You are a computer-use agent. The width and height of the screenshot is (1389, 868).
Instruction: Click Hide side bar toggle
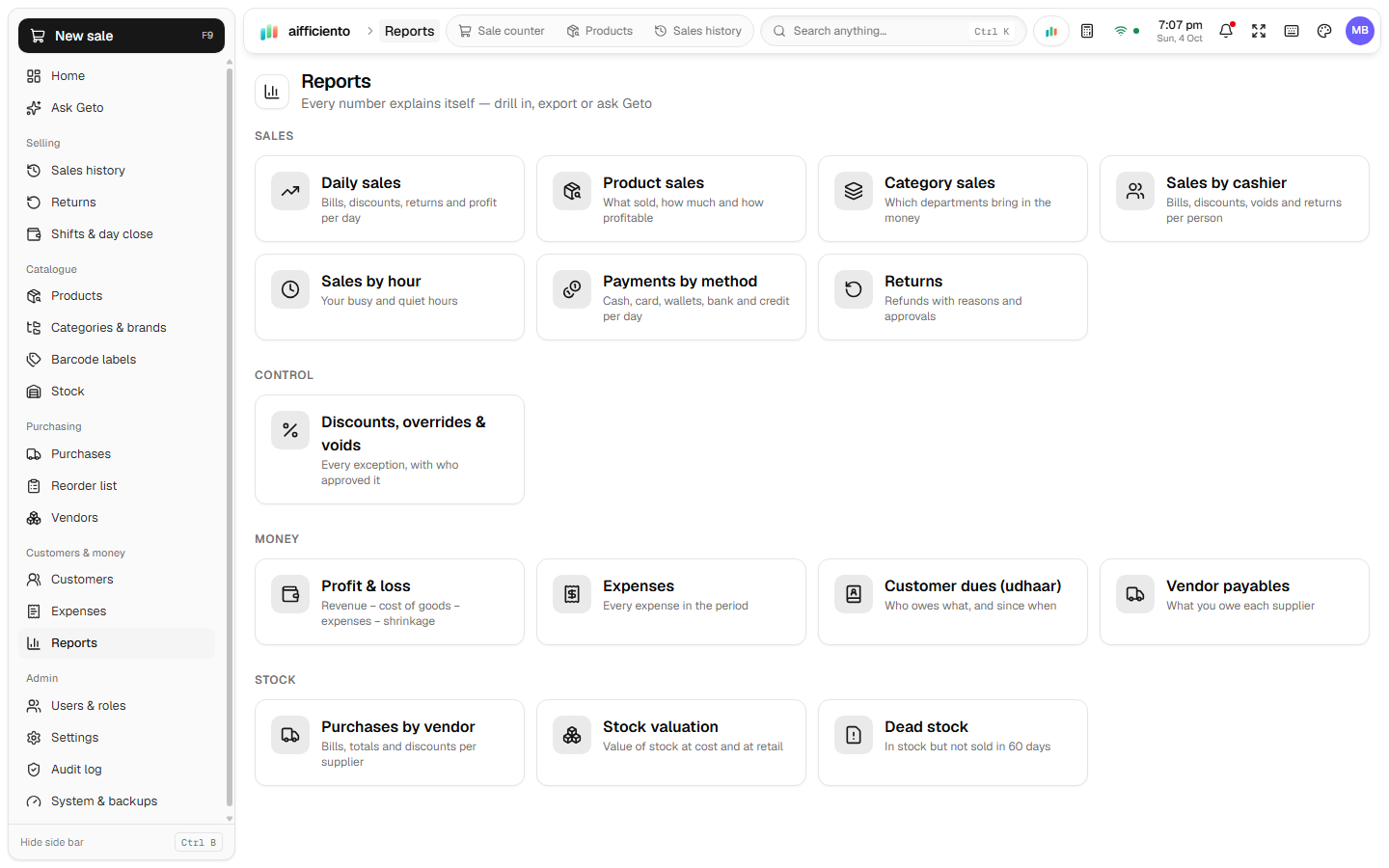click(122, 842)
